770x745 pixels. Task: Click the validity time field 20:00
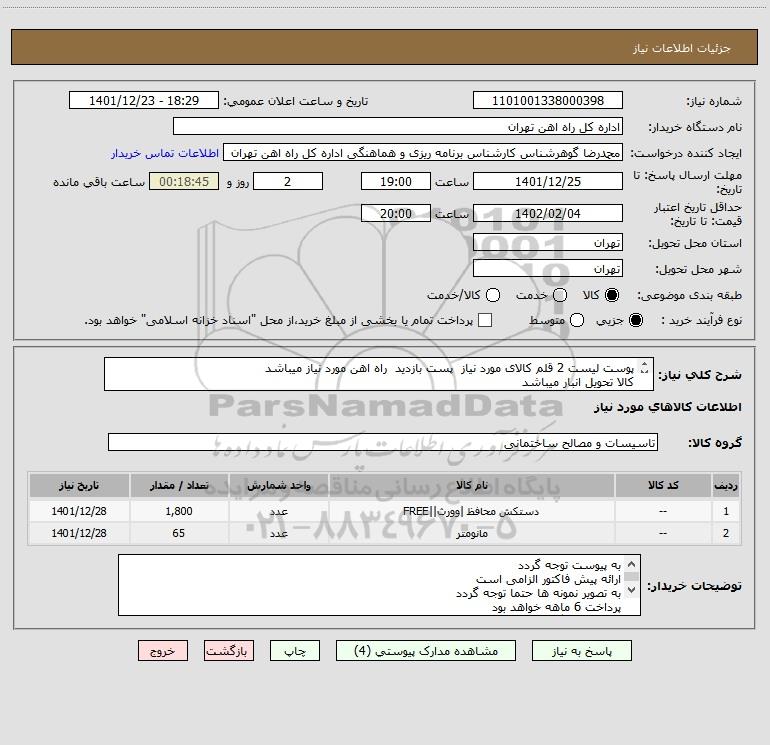pyautogui.click(x=396, y=213)
